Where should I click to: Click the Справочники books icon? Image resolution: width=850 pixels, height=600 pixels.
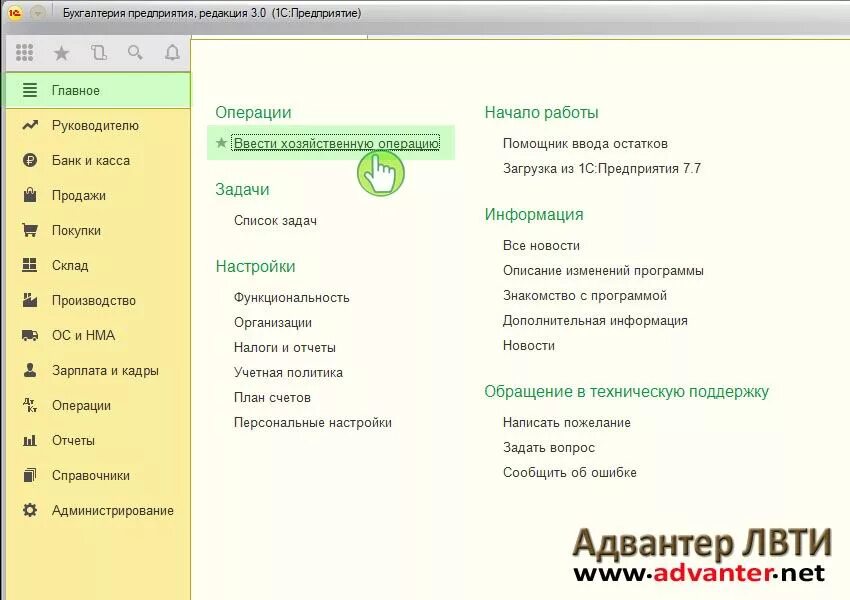click(x=30, y=475)
